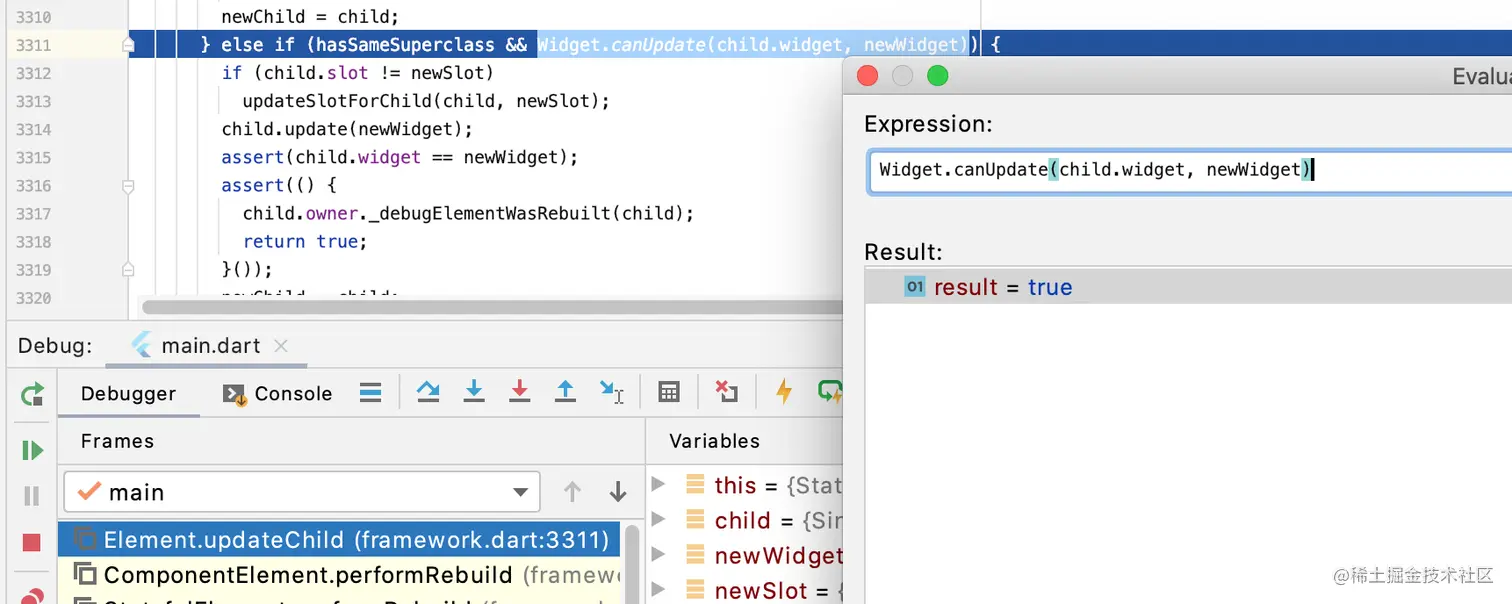
Task: Open the main thread dropdown
Action: tap(302, 492)
